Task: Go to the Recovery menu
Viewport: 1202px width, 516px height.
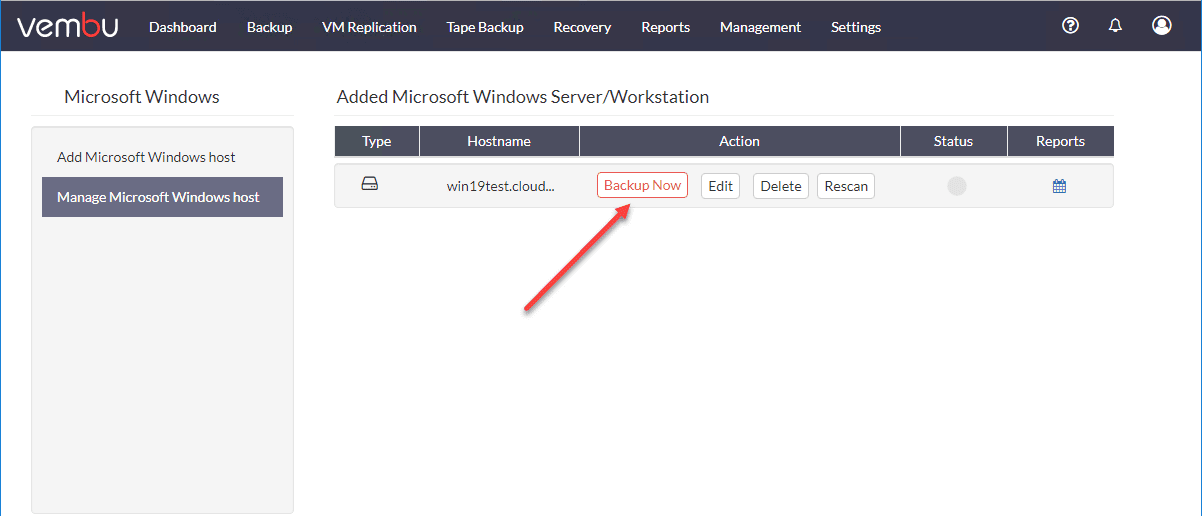Action: pos(582,27)
